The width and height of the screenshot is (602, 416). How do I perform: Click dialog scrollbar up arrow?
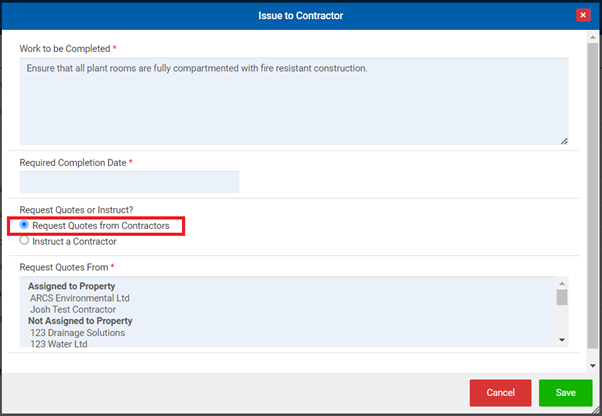pos(593,37)
